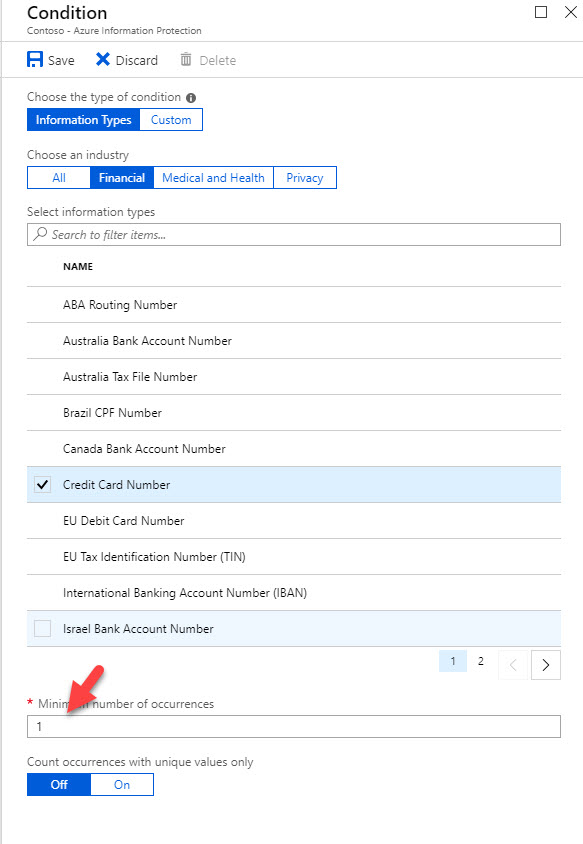Open the next page with right chevron
The height and width of the screenshot is (844, 583).
tap(545, 664)
